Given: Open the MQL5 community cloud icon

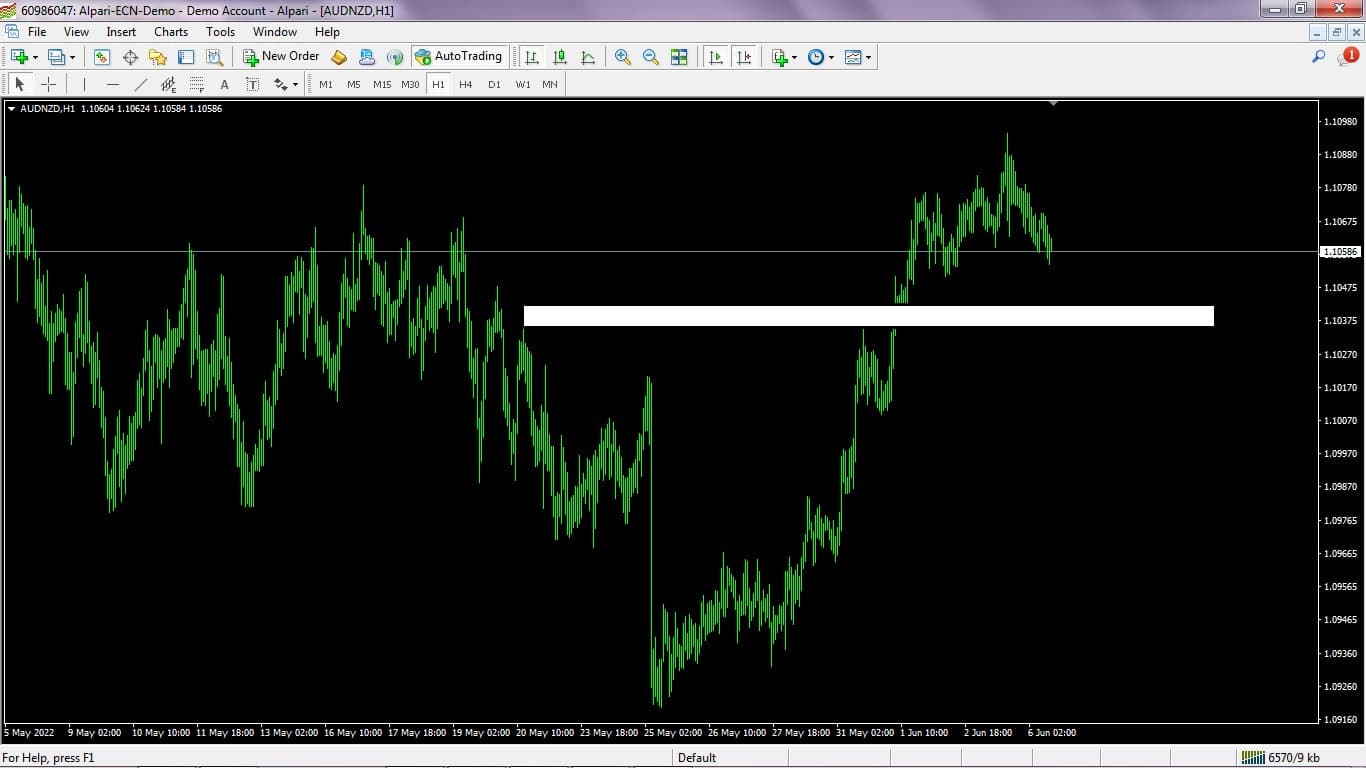Looking at the screenshot, I should [367, 57].
